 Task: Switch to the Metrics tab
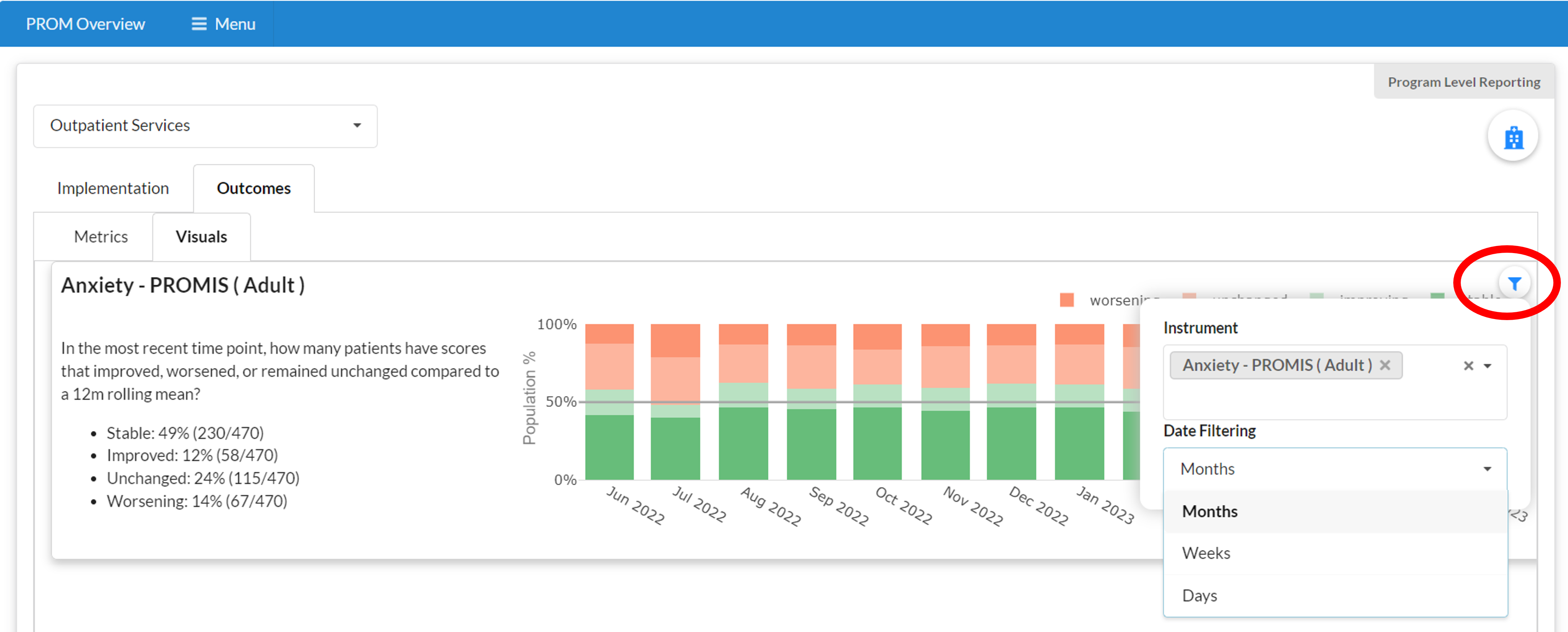pos(100,236)
